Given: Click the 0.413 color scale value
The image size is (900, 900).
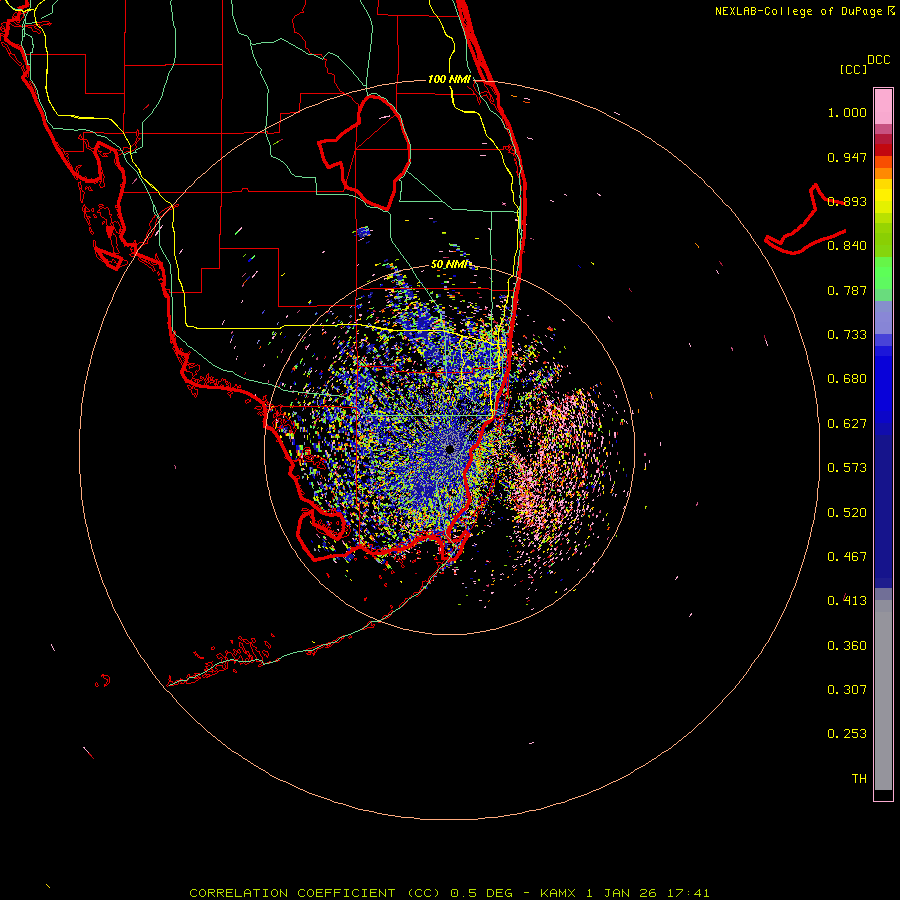Looking at the screenshot, I should coord(847,601).
